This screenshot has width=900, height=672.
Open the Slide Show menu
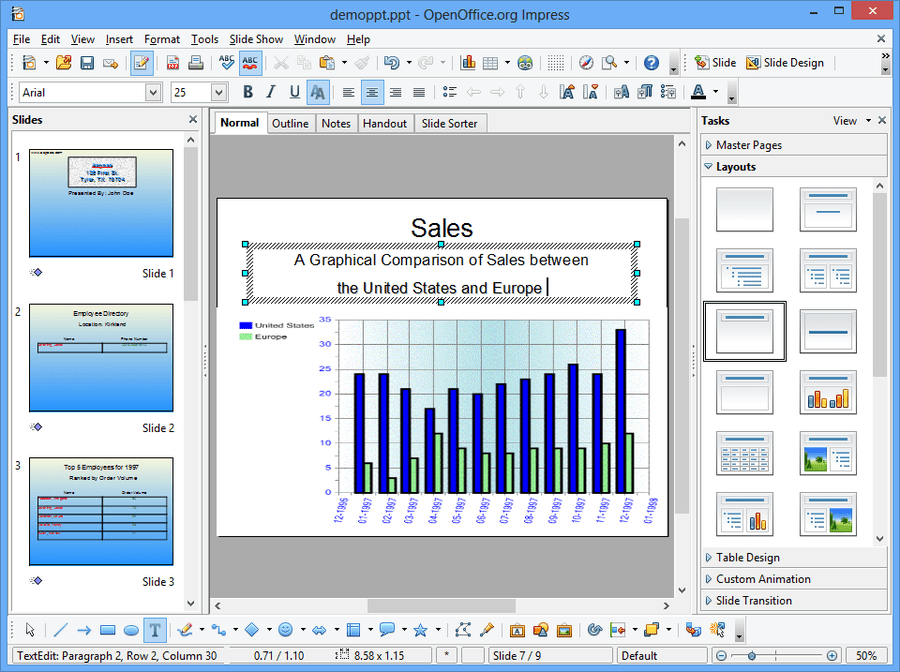point(256,39)
